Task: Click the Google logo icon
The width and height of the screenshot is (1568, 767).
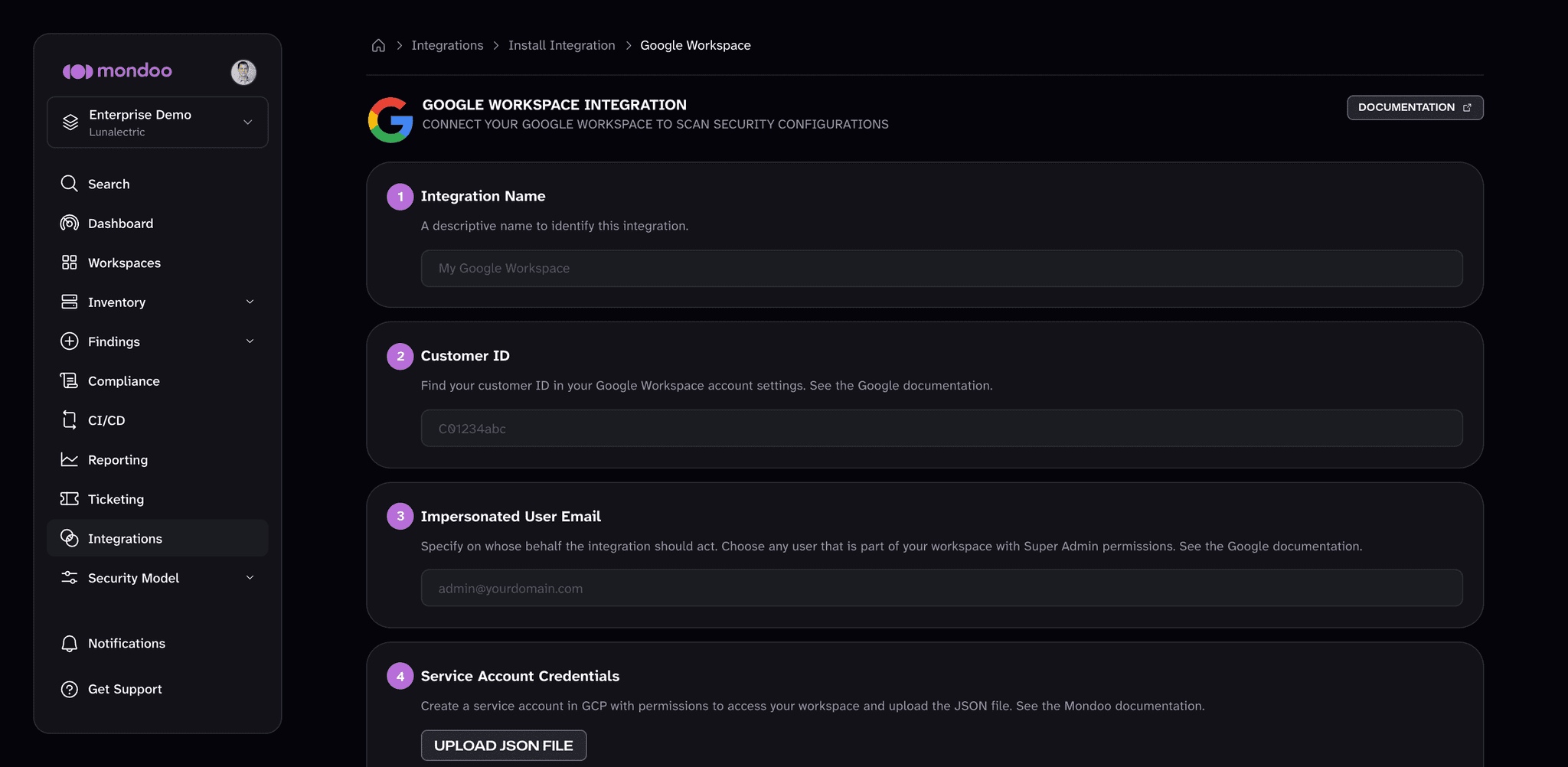Action: click(x=390, y=119)
